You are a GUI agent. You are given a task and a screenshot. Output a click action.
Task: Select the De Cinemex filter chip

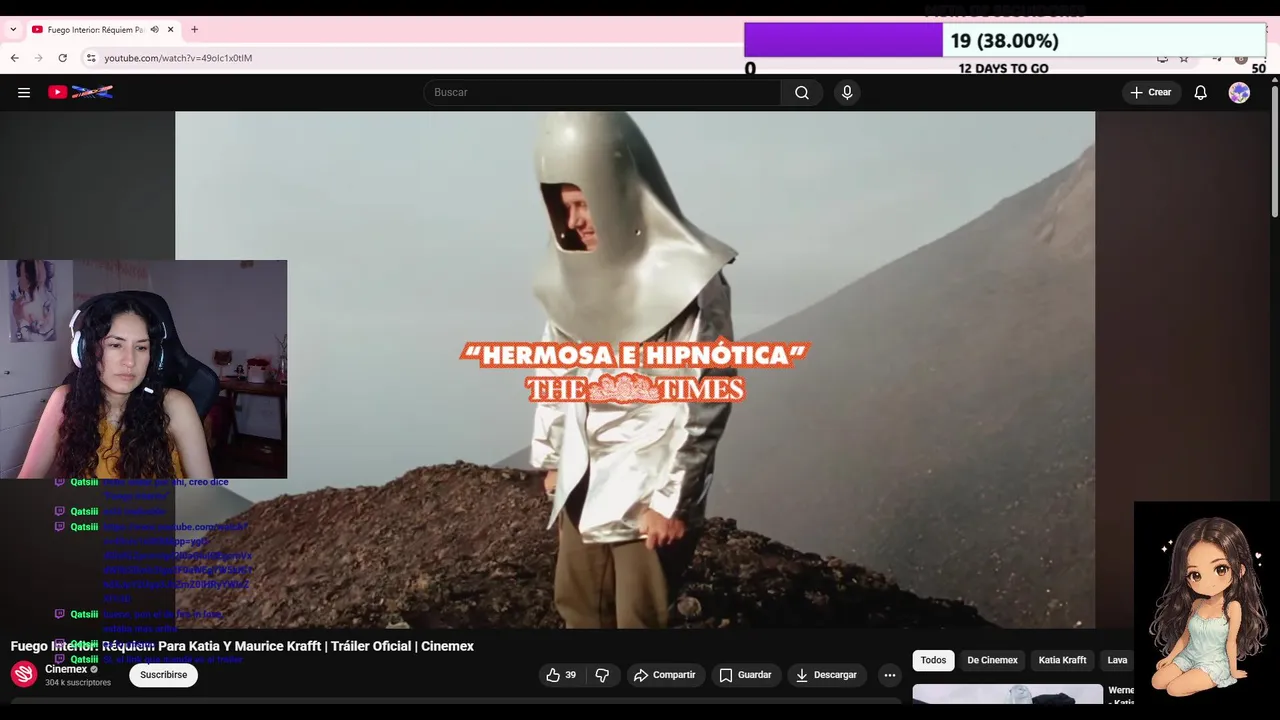click(992, 660)
